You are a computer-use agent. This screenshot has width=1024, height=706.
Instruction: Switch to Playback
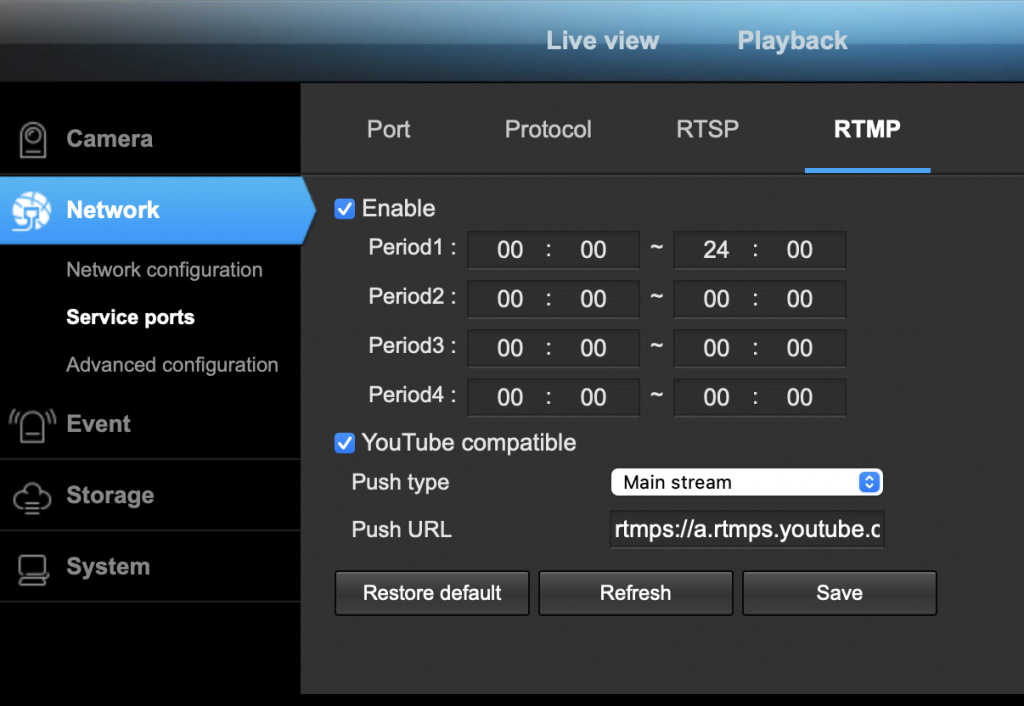pyautogui.click(x=793, y=40)
